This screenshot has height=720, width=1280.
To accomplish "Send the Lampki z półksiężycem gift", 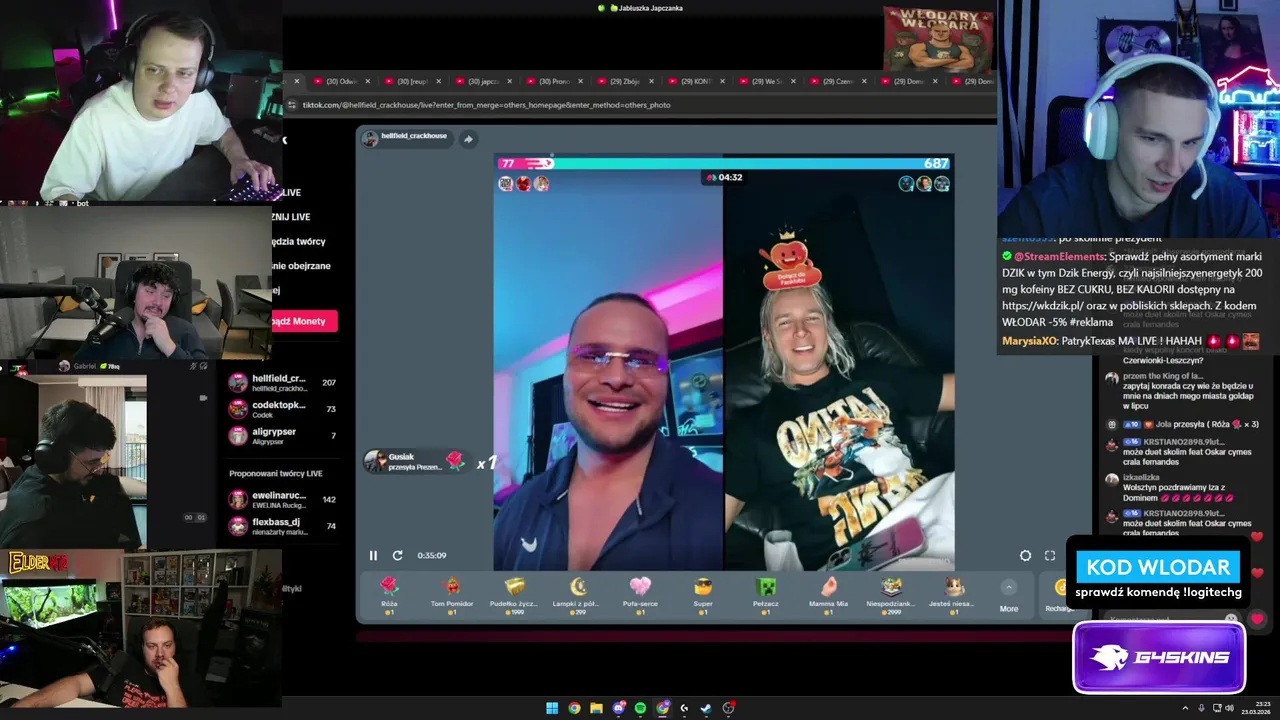I will tap(577, 594).
